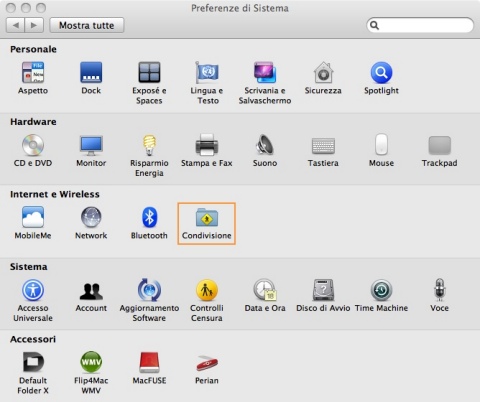This screenshot has width=480, height=402.
Task: Click the magnifier icon in search field
Action: 374,25
